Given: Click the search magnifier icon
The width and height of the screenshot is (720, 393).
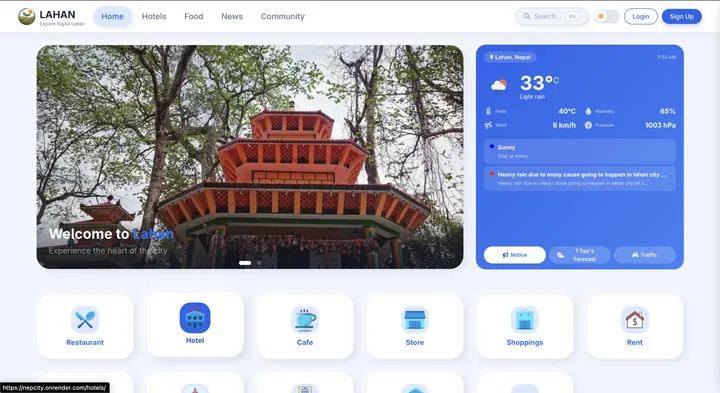Looking at the screenshot, I should click(x=527, y=16).
